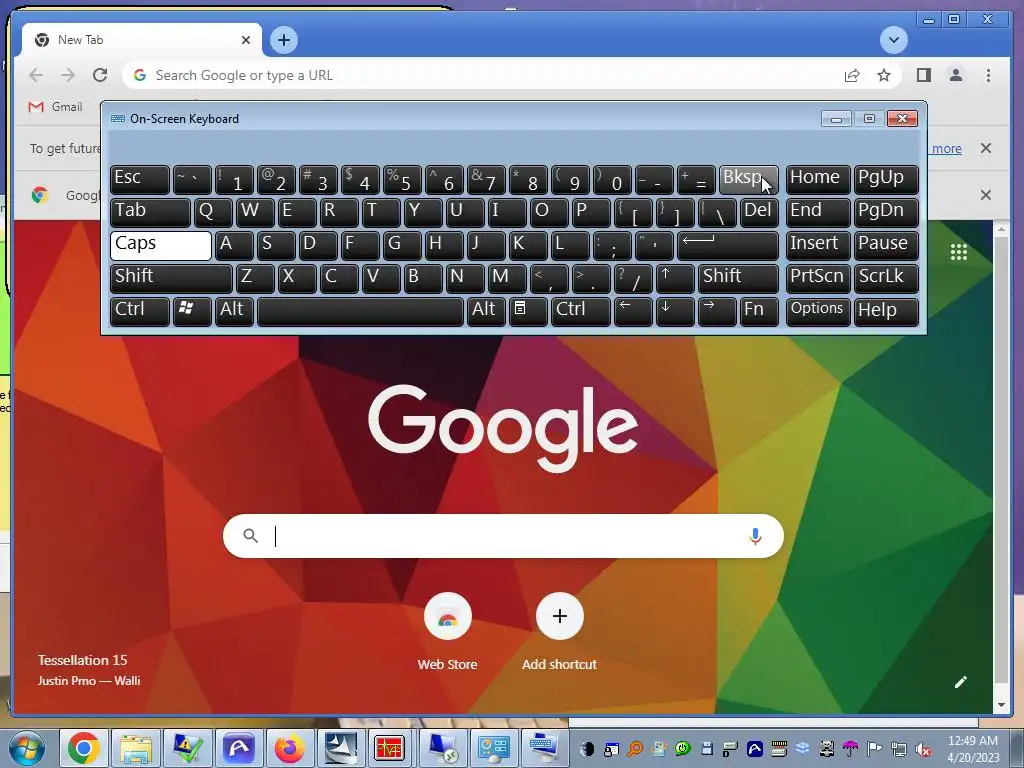Close the New Tab tab
The image size is (1024, 768).
[x=246, y=40]
